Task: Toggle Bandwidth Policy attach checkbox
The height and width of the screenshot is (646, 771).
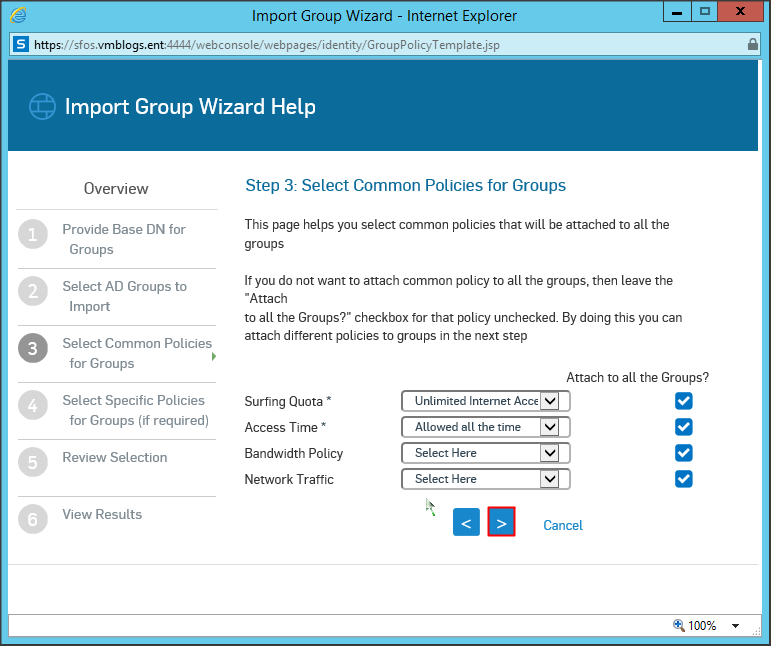Action: (684, 453)
